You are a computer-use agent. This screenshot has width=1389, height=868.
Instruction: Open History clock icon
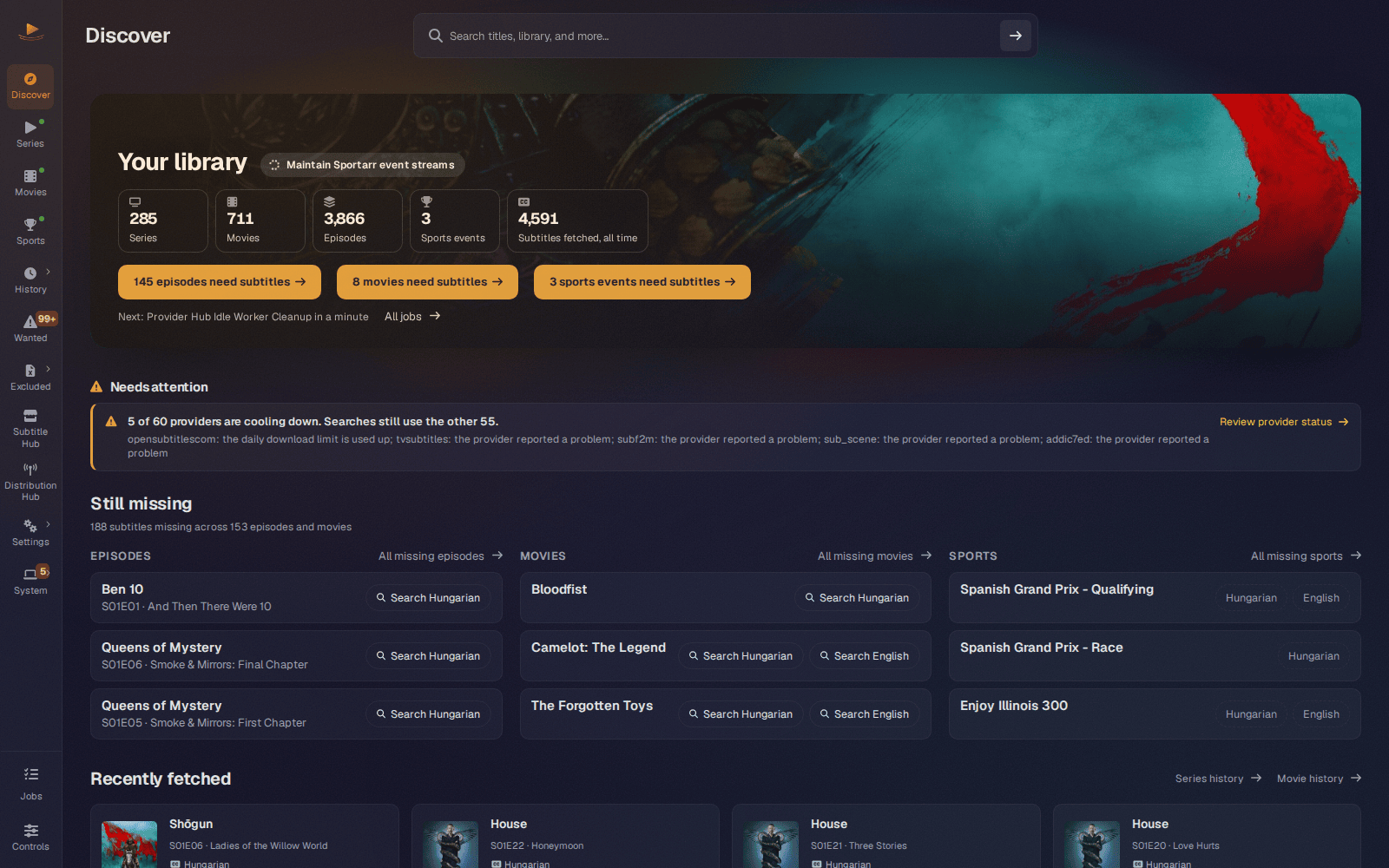[x=30, y=273]
